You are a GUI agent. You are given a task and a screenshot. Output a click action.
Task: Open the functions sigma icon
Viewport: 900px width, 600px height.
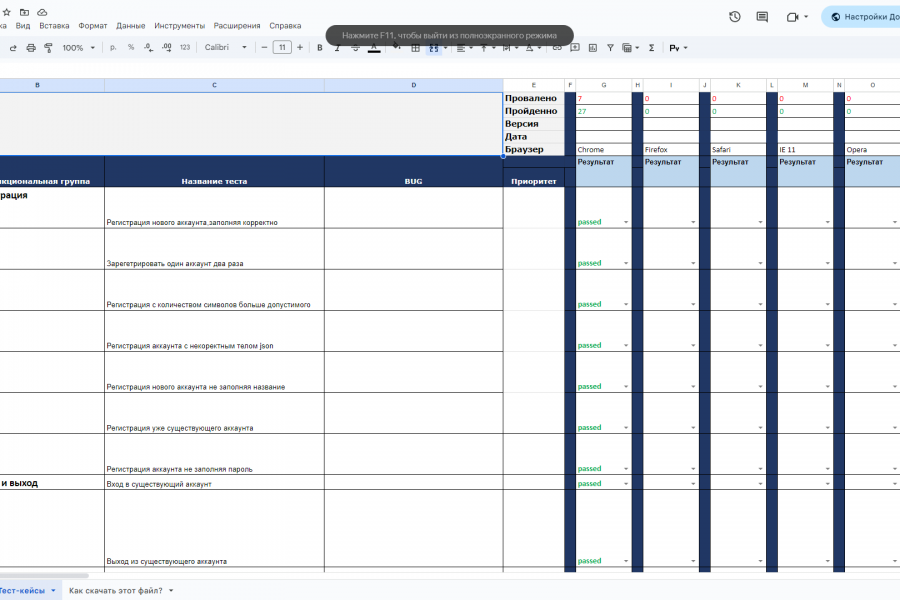click(651, 48)
